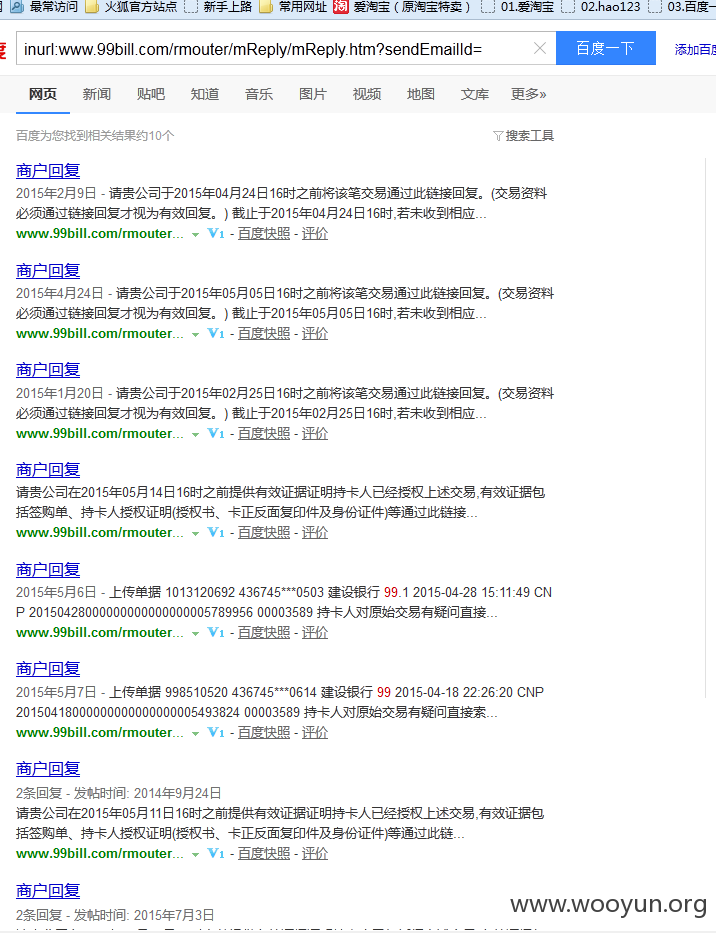Open 商户回复 result posted 2014年9月24日
The width and height of the screenshot is (716, 933).
click(48, 769)
